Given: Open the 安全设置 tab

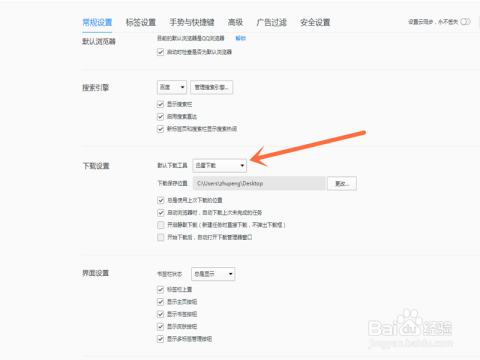Looking at the screenshot, I should 315,22.
